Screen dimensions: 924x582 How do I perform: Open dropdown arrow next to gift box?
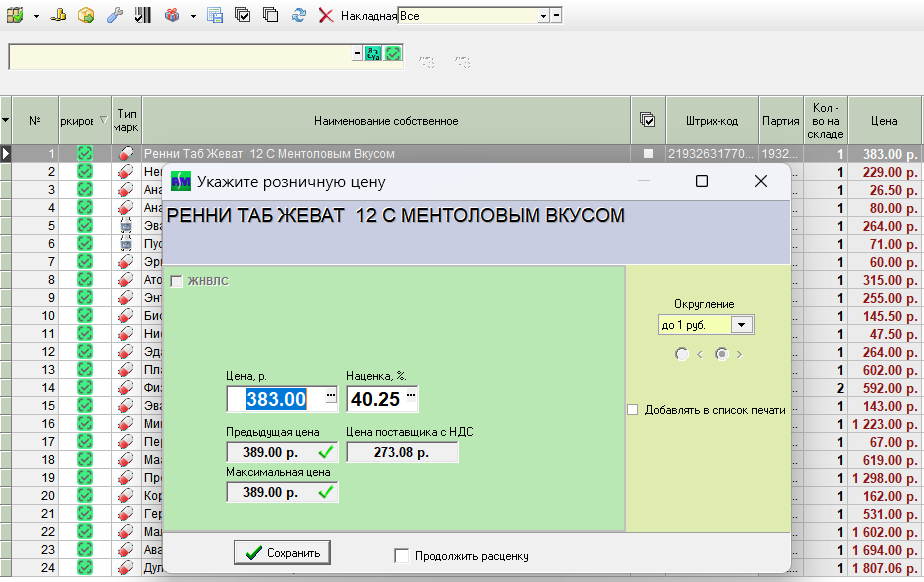(x=193, y=16)
